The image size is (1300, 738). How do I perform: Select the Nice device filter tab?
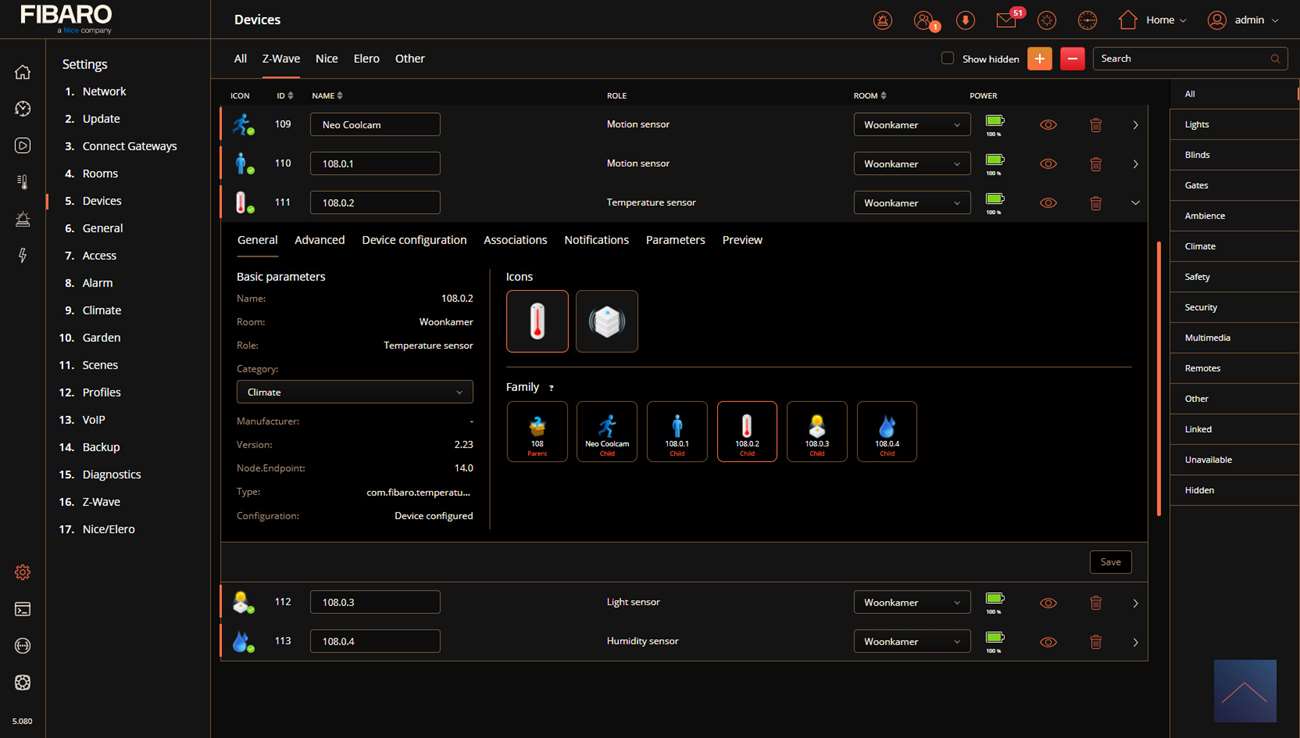[x=326, y=59]
